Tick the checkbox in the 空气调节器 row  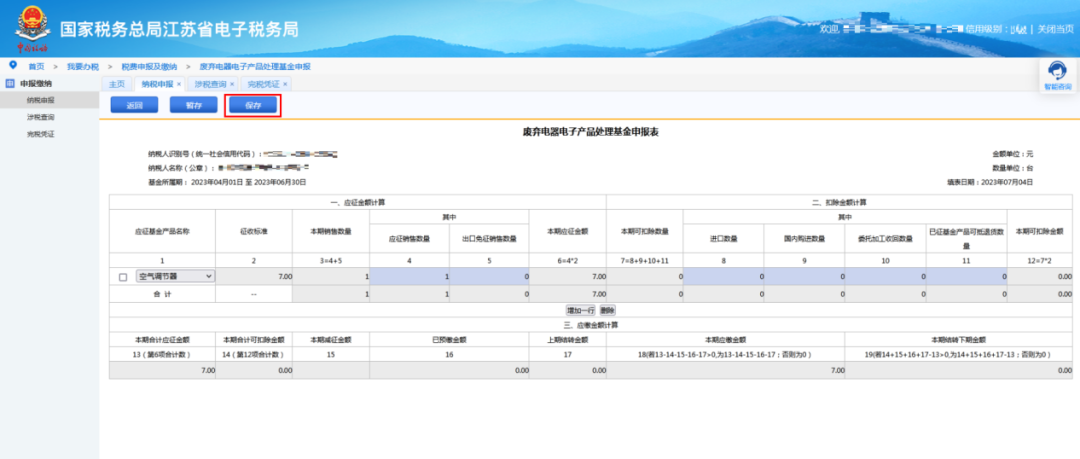123,277
